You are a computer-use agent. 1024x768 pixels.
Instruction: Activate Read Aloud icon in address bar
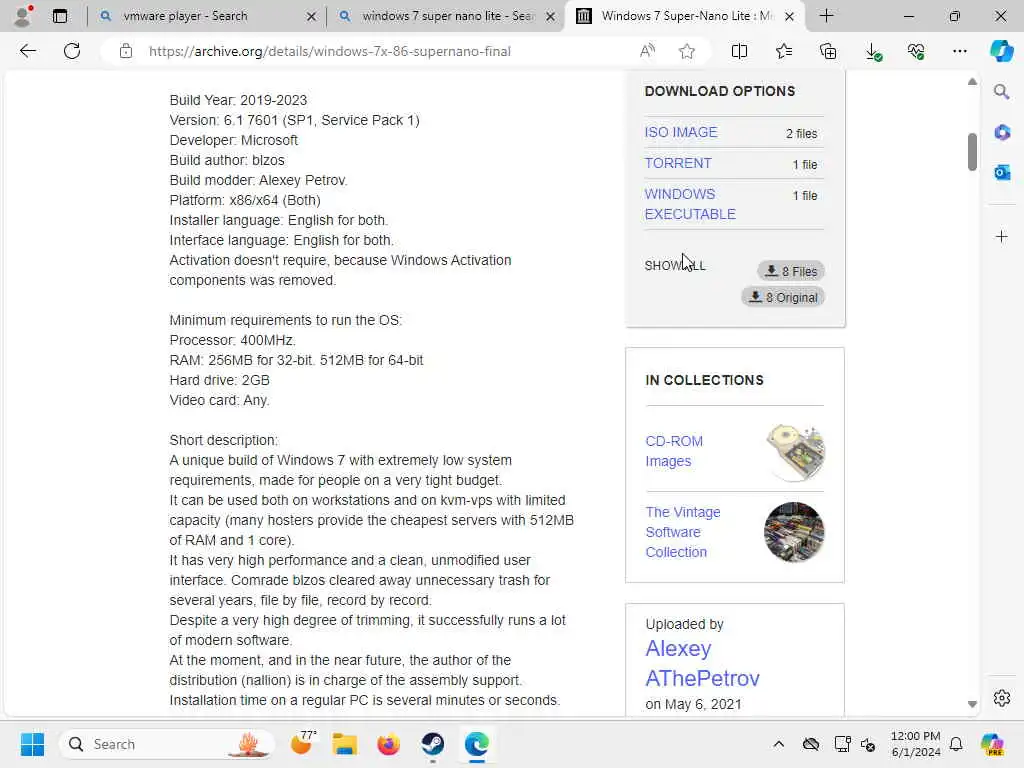click(647, 51)
